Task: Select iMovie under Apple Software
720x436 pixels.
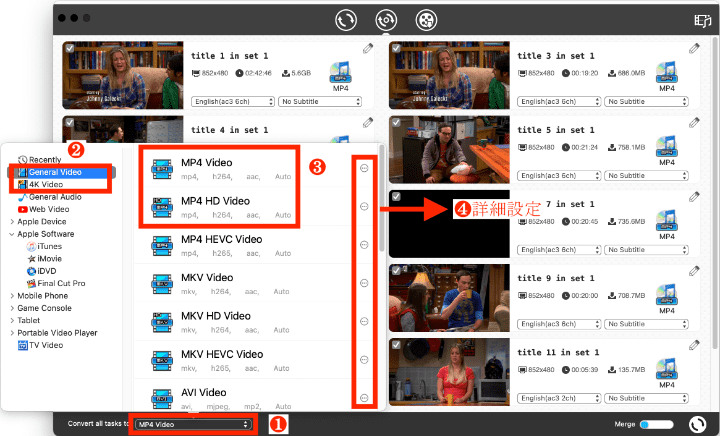Action: tap(45, 259)
